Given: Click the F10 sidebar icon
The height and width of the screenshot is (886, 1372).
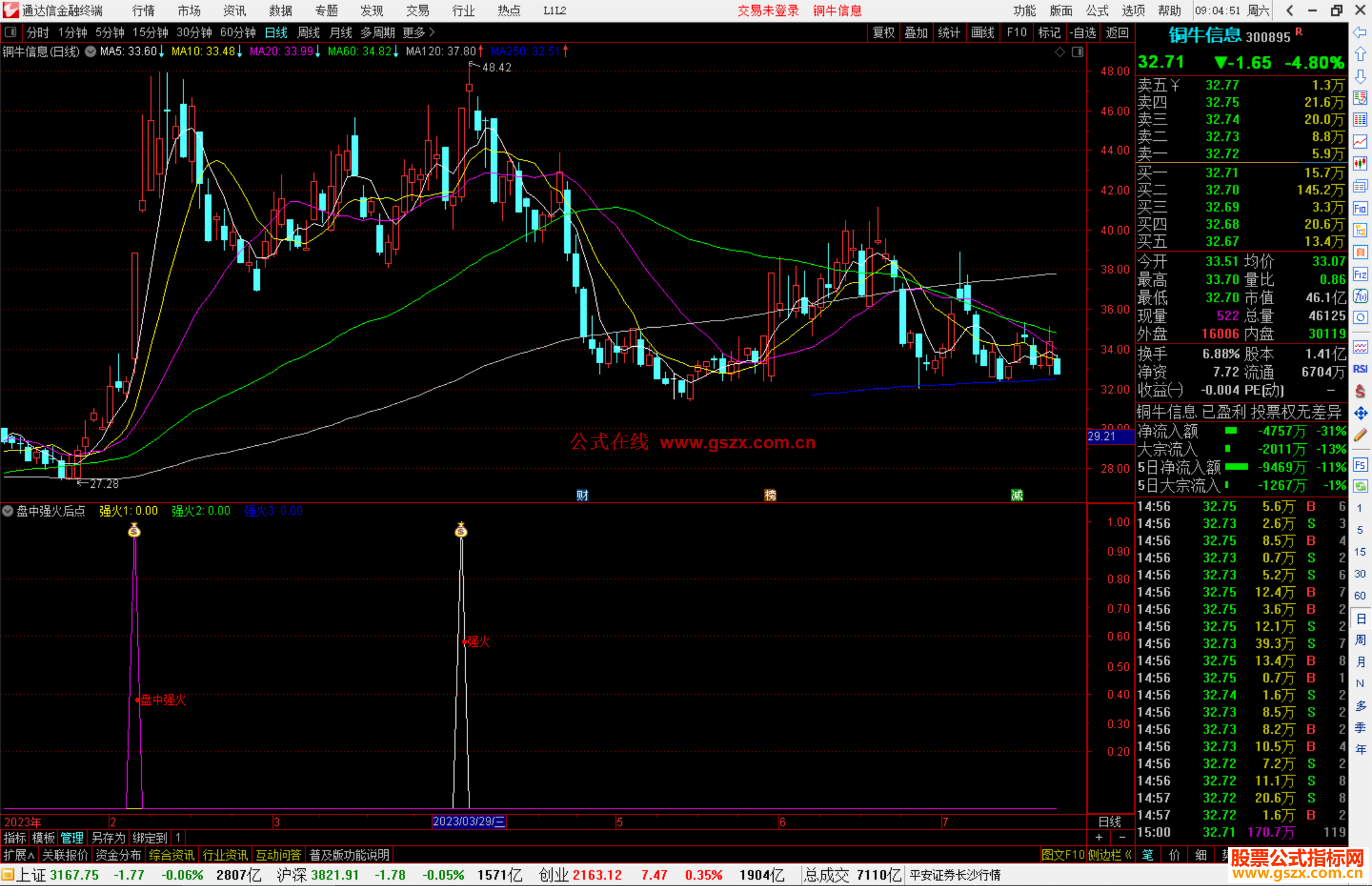Looking at the screenshot, I should tap(1360, 208).
